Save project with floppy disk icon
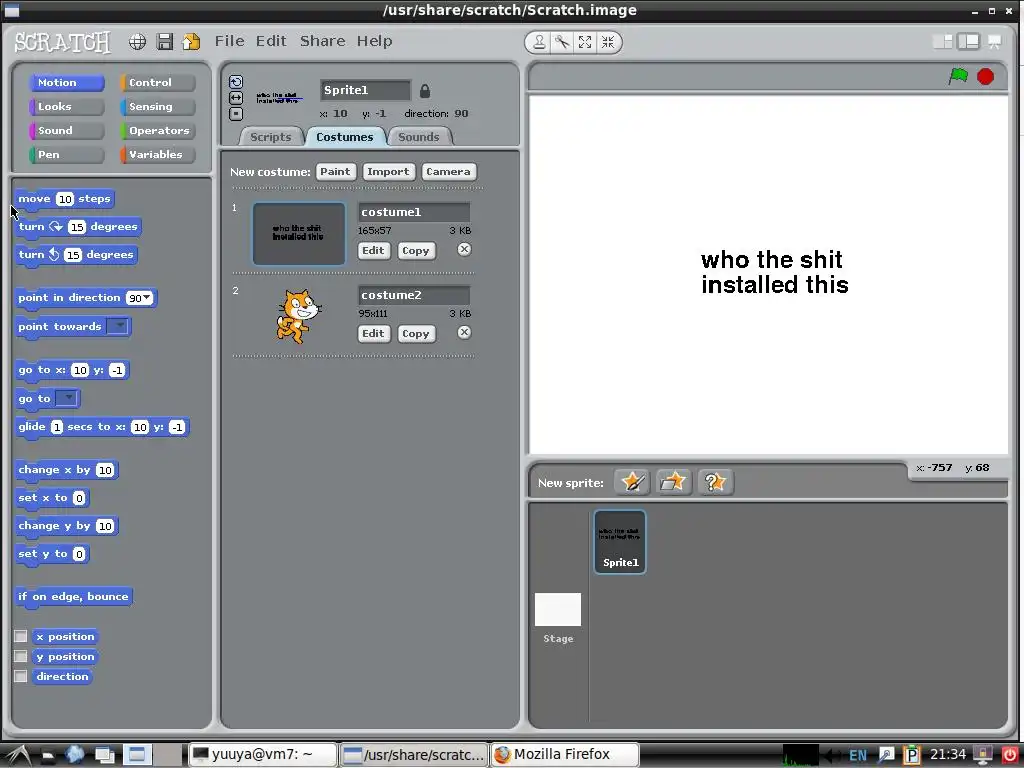 coord(165,42)
